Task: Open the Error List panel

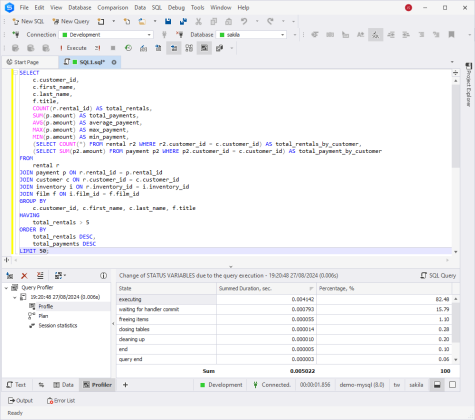Action: pyautogui.click(x=61, y=401)
